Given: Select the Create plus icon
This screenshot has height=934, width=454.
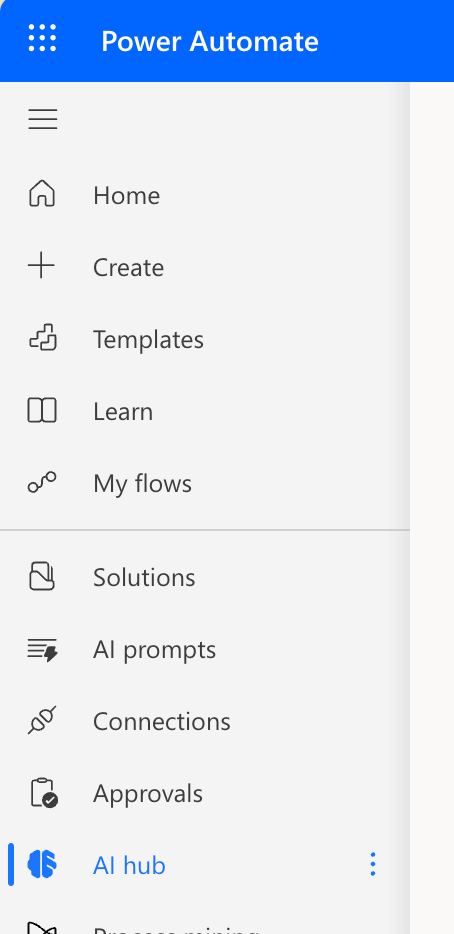Looking at the screenshot, I should [42, 266].
